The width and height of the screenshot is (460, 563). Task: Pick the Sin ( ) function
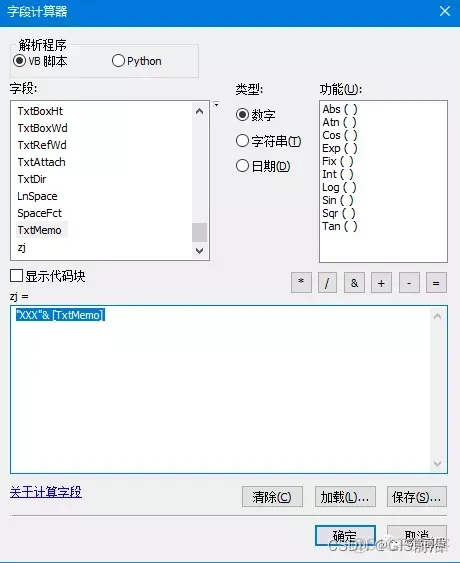click(338, 200)
